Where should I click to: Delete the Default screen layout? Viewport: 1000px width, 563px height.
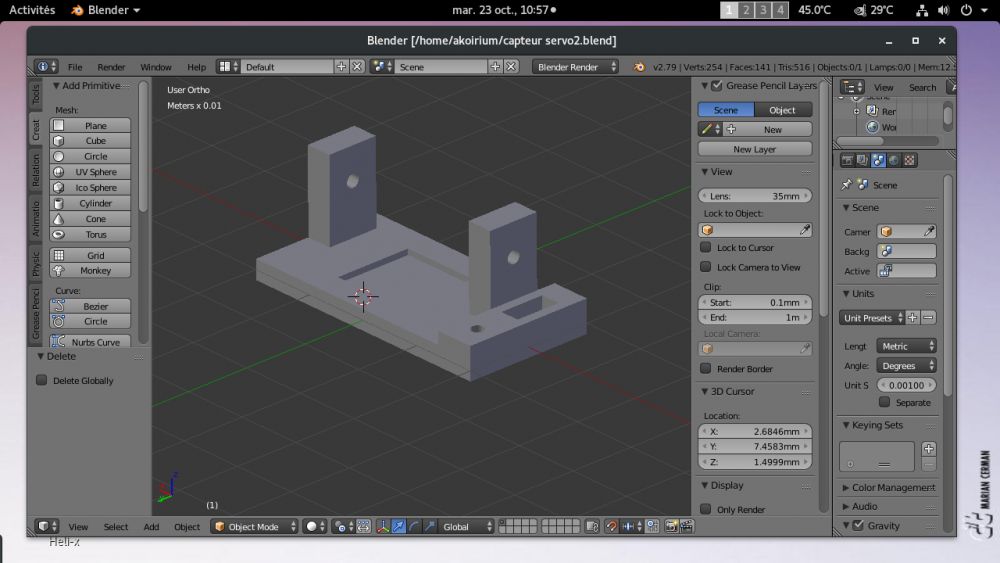click(x=357, y=67)
